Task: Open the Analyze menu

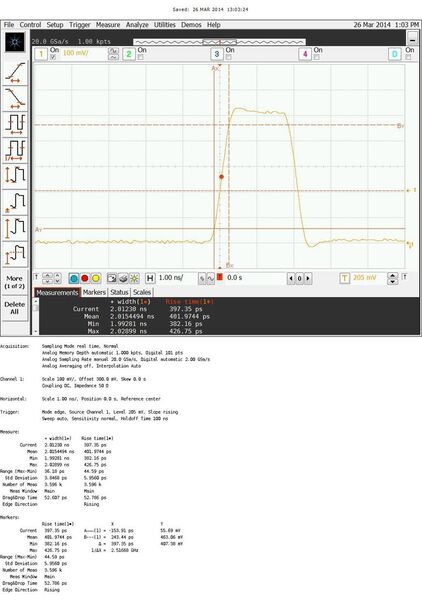Action: pos(137,24)
